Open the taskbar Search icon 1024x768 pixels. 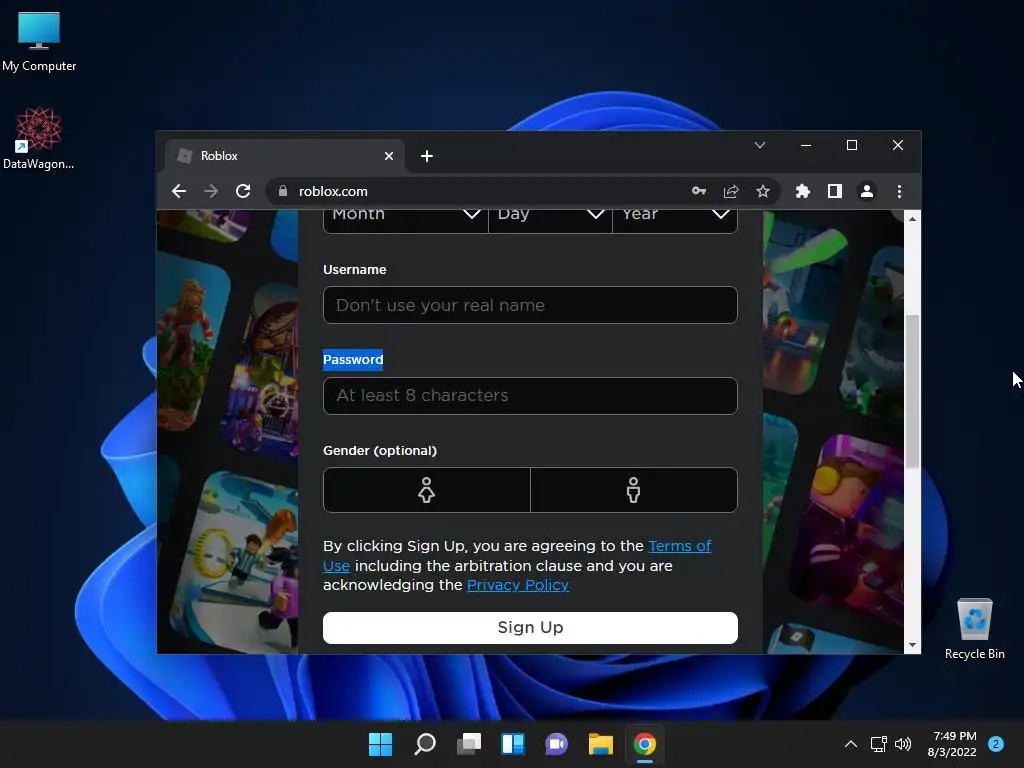click(425, 744)
